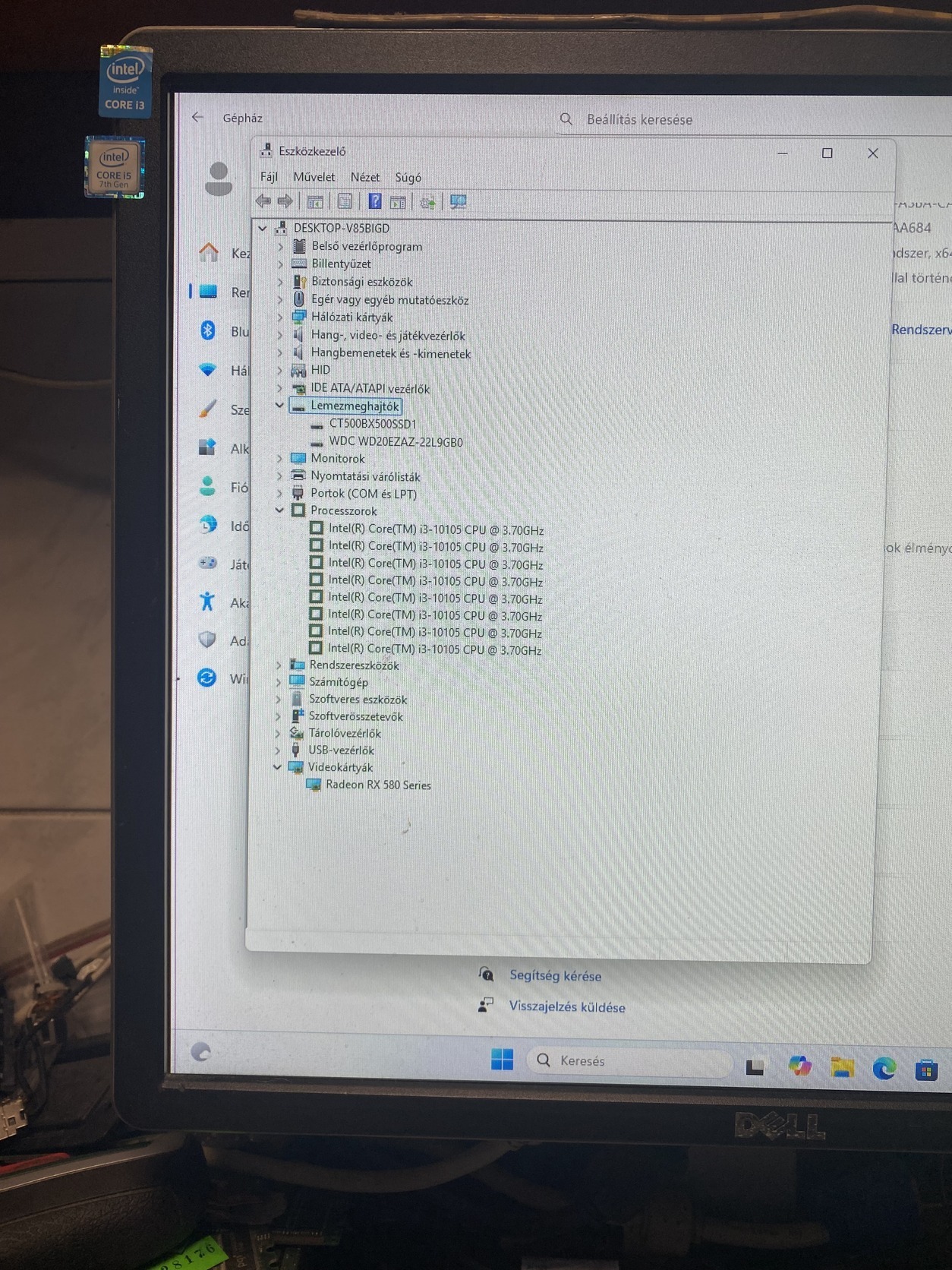Click the update driver toolbar icon
This screenshot has height=1270, width=952.
coord(427,202)
